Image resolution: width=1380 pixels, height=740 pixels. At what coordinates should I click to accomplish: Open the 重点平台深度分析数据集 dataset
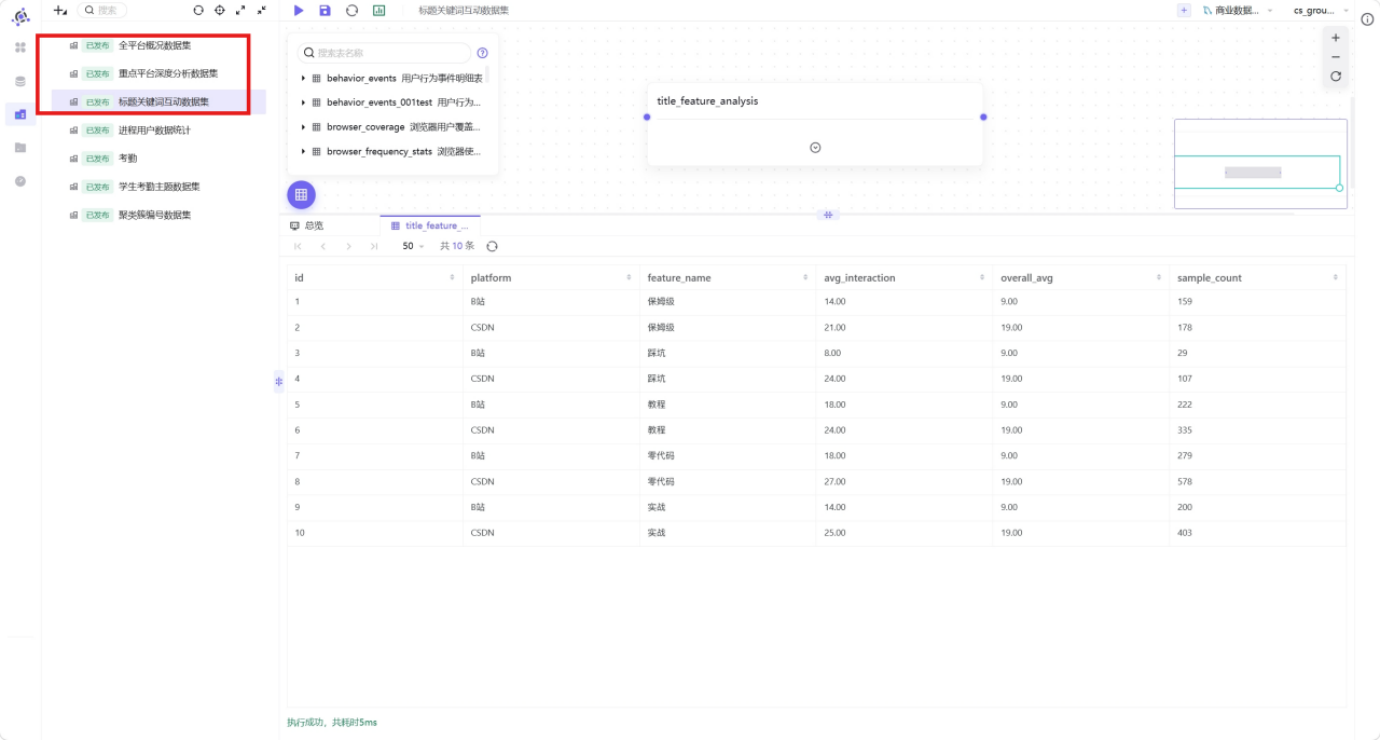168,73
